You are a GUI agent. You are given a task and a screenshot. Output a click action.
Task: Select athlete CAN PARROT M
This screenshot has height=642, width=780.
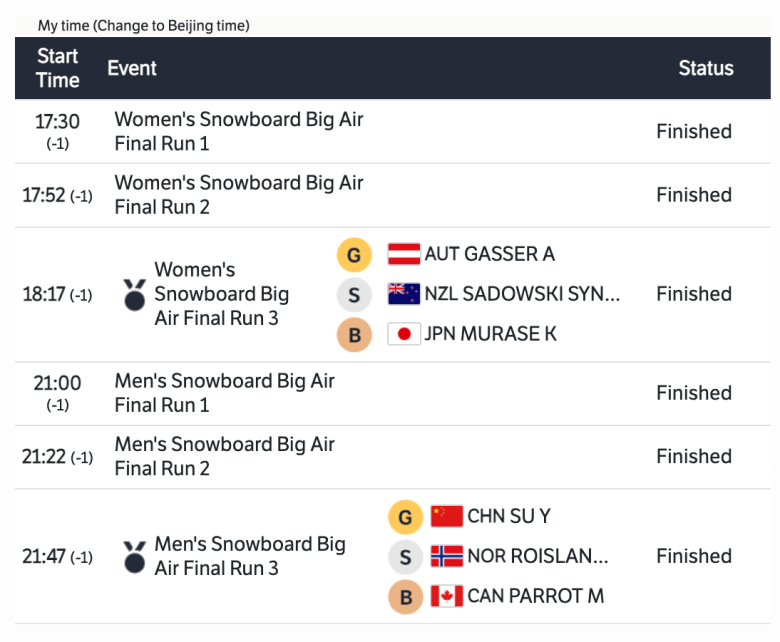pos(535,596)
